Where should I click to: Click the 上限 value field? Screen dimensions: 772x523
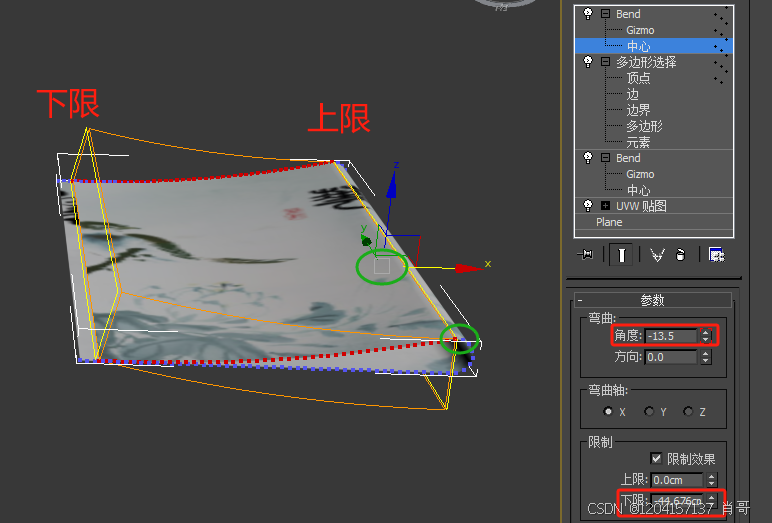(x=677, y=480)
